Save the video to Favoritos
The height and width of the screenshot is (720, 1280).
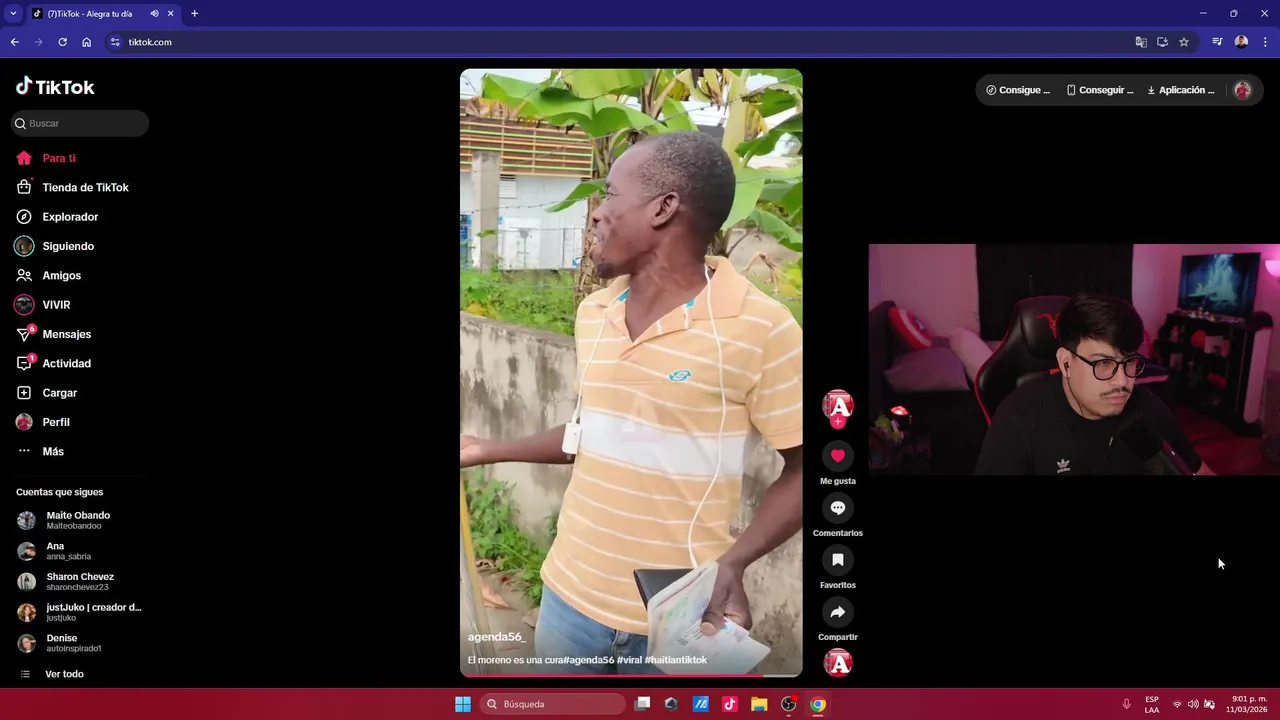838,560
